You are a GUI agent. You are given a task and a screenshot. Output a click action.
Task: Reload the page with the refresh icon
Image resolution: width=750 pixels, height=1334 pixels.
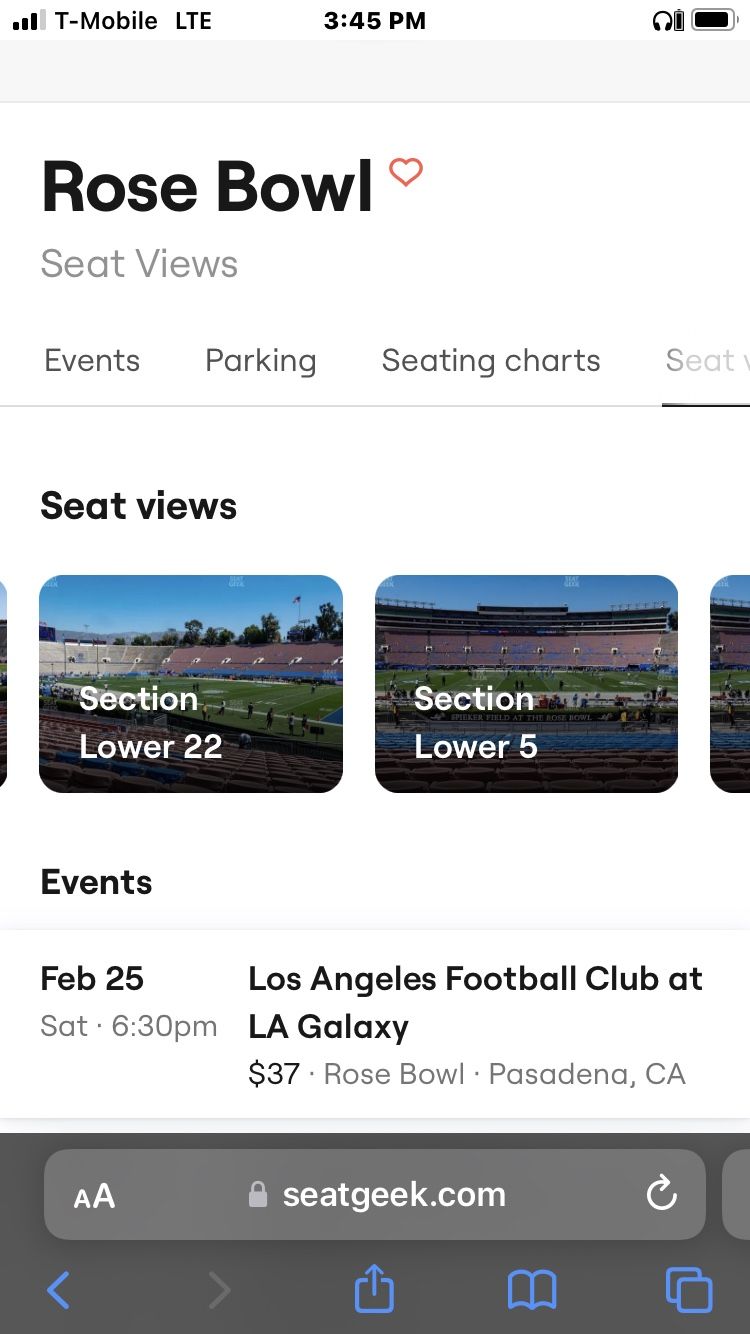tap(661, 1193)
